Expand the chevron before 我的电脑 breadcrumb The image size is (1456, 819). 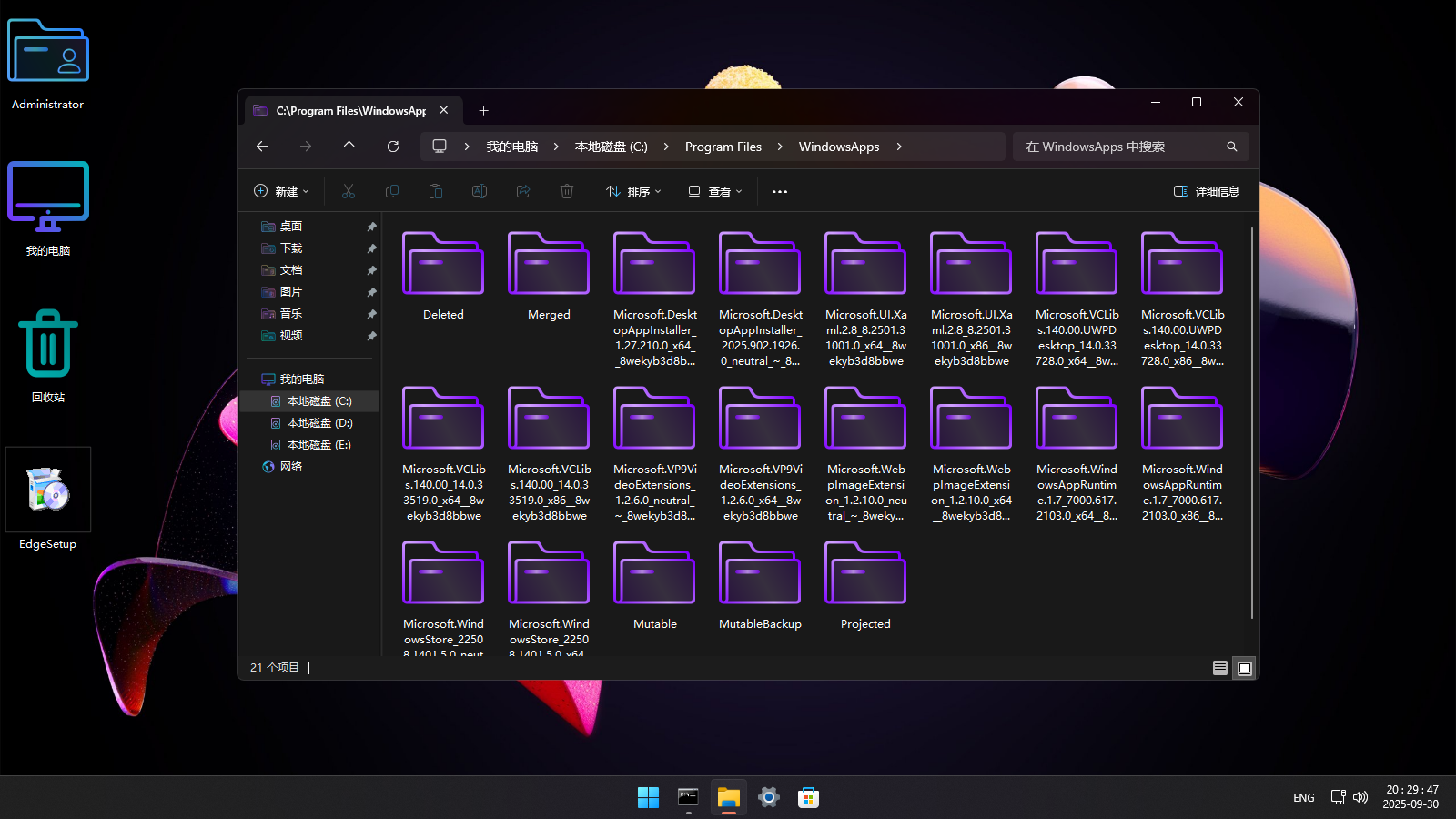pyautogui.click(x=467, y=147)
